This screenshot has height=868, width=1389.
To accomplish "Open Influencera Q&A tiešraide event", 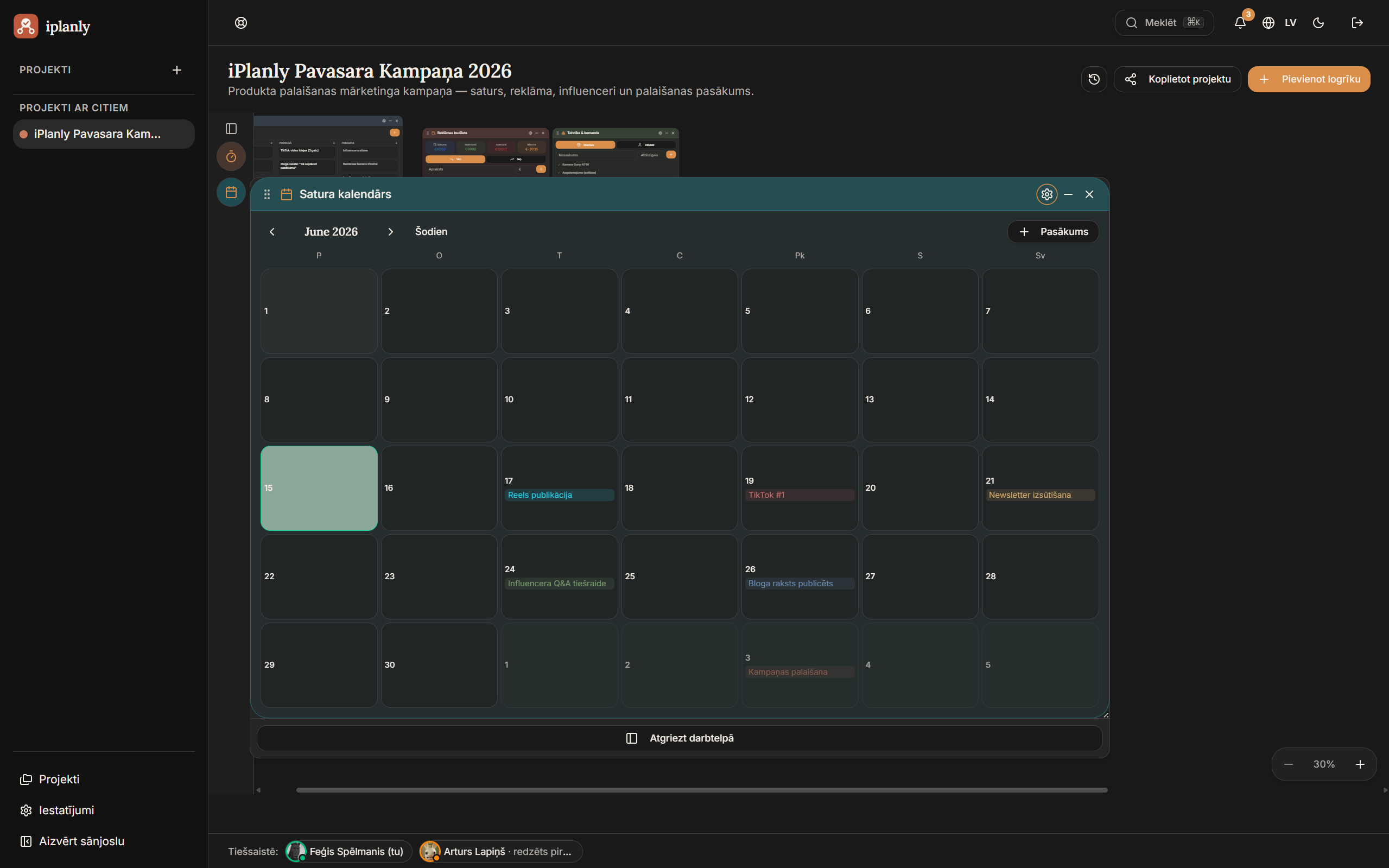I will (x=559, y=583).
